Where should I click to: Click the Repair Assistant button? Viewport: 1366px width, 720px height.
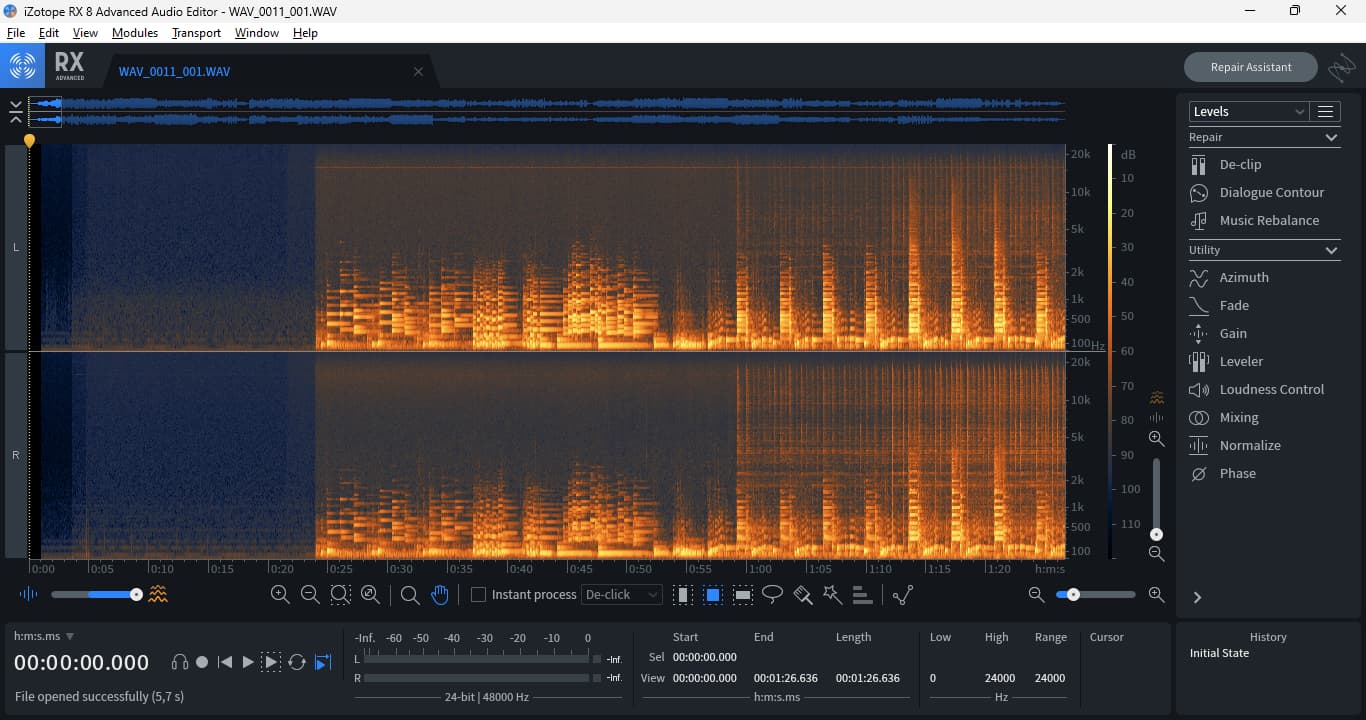(1250, 67)
